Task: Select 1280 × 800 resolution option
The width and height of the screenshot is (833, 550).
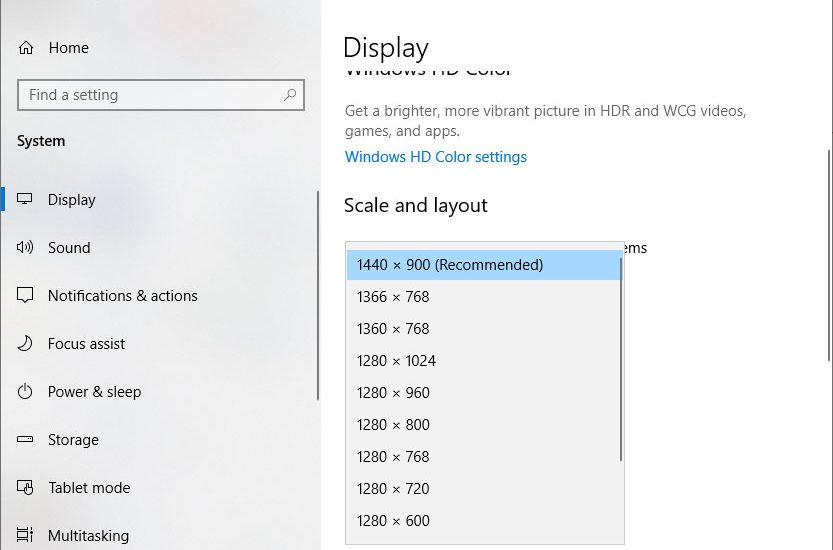Action: 484,425
